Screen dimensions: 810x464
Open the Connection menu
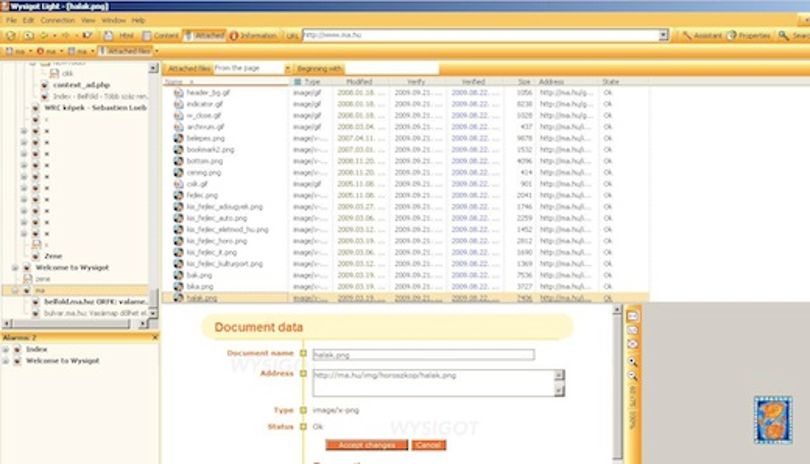point(57,20)
